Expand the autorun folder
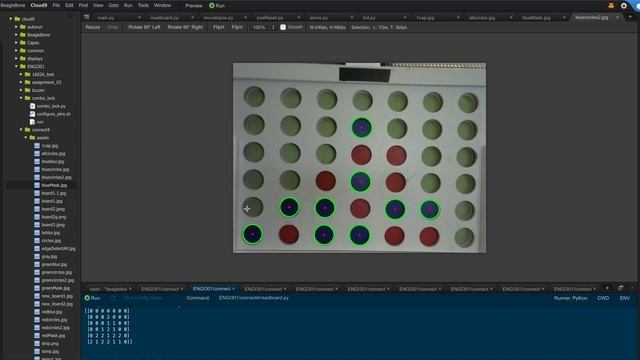 [x=16, y=27]
